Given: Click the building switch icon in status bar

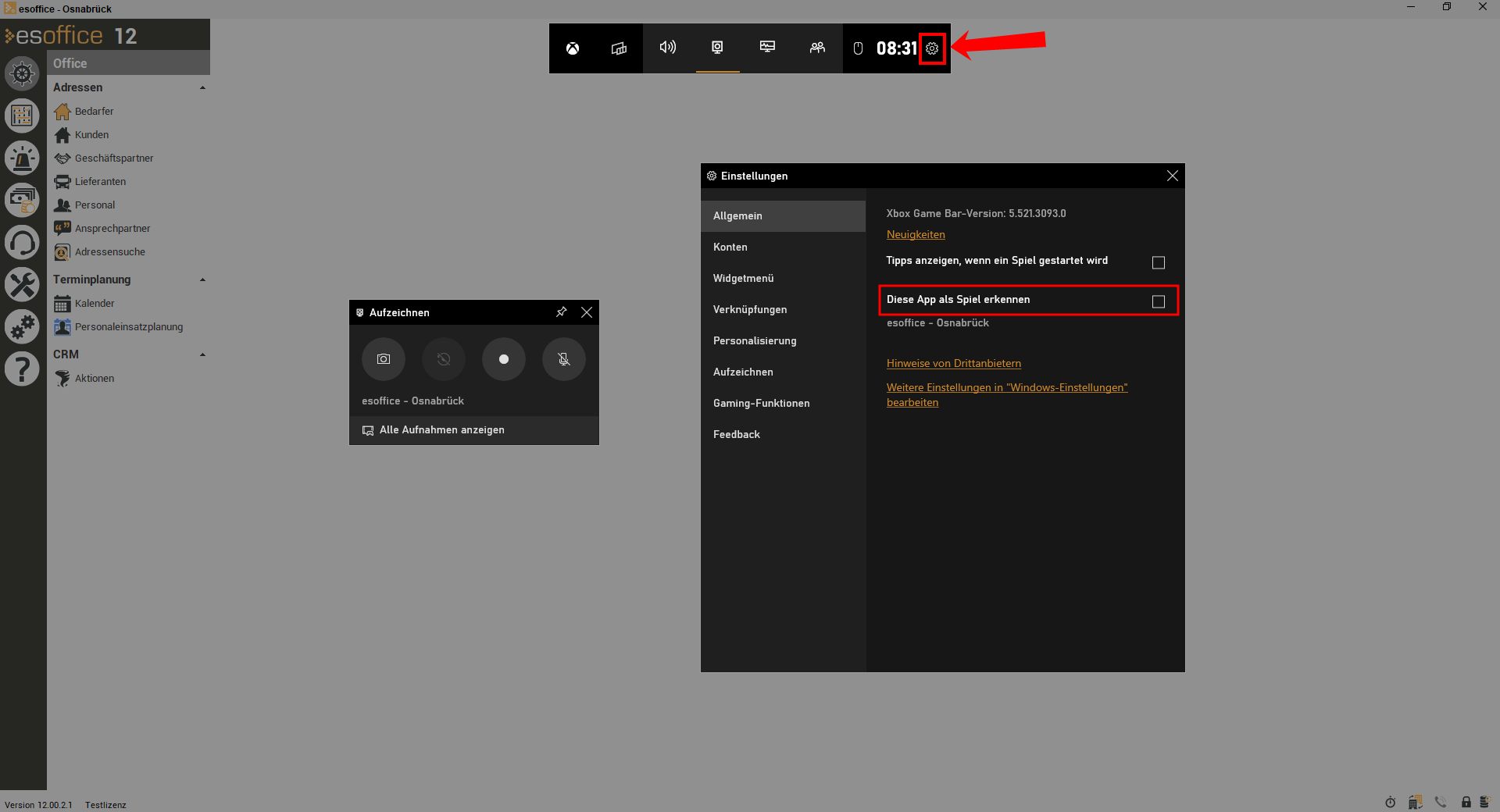Looking at the screenshot, I should pos(1415,802).
